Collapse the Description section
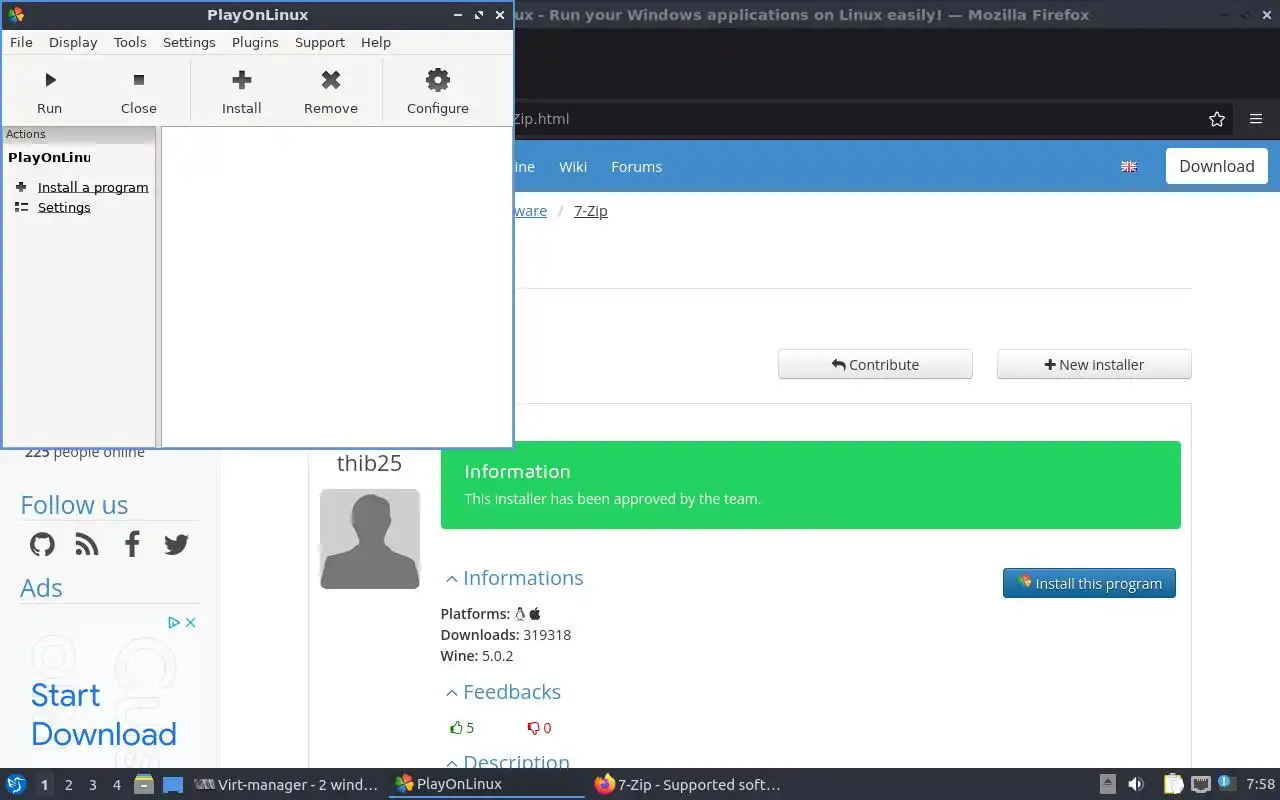 [508, 762]
